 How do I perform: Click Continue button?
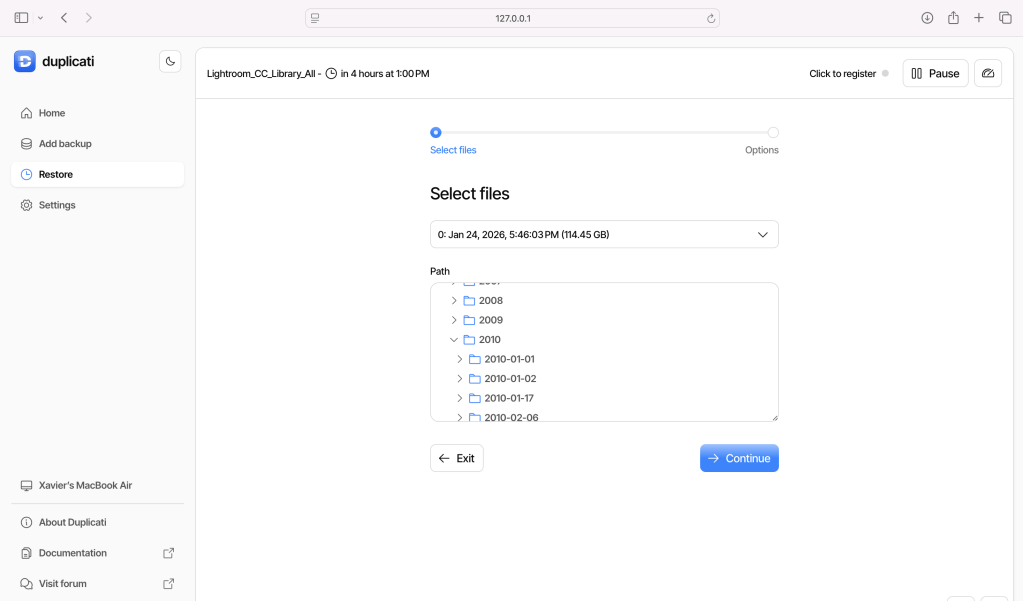point(739,458)
